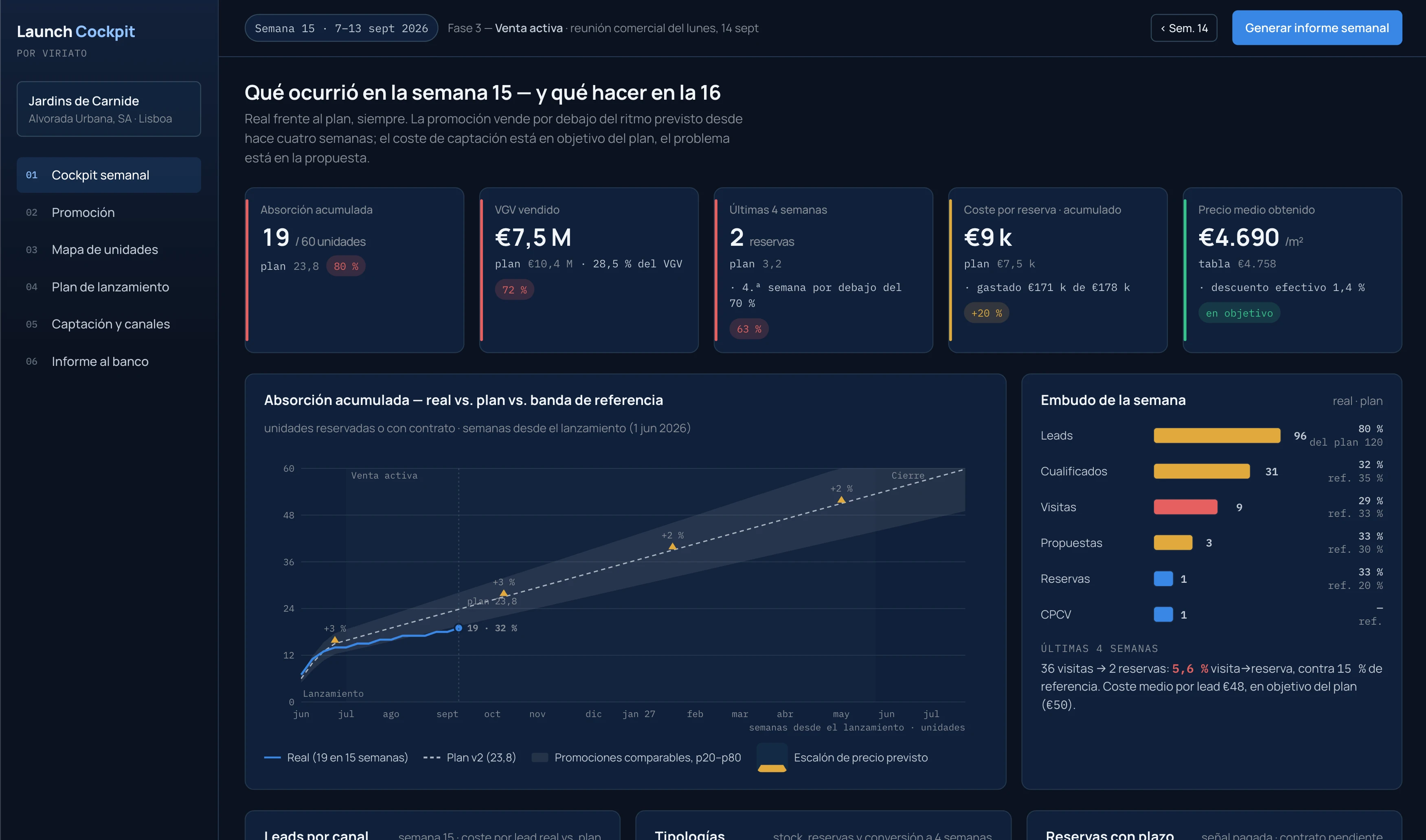Click the blue Reservas funnel bar
This screenshot has width=1426, height=840.
point(1163,578)
